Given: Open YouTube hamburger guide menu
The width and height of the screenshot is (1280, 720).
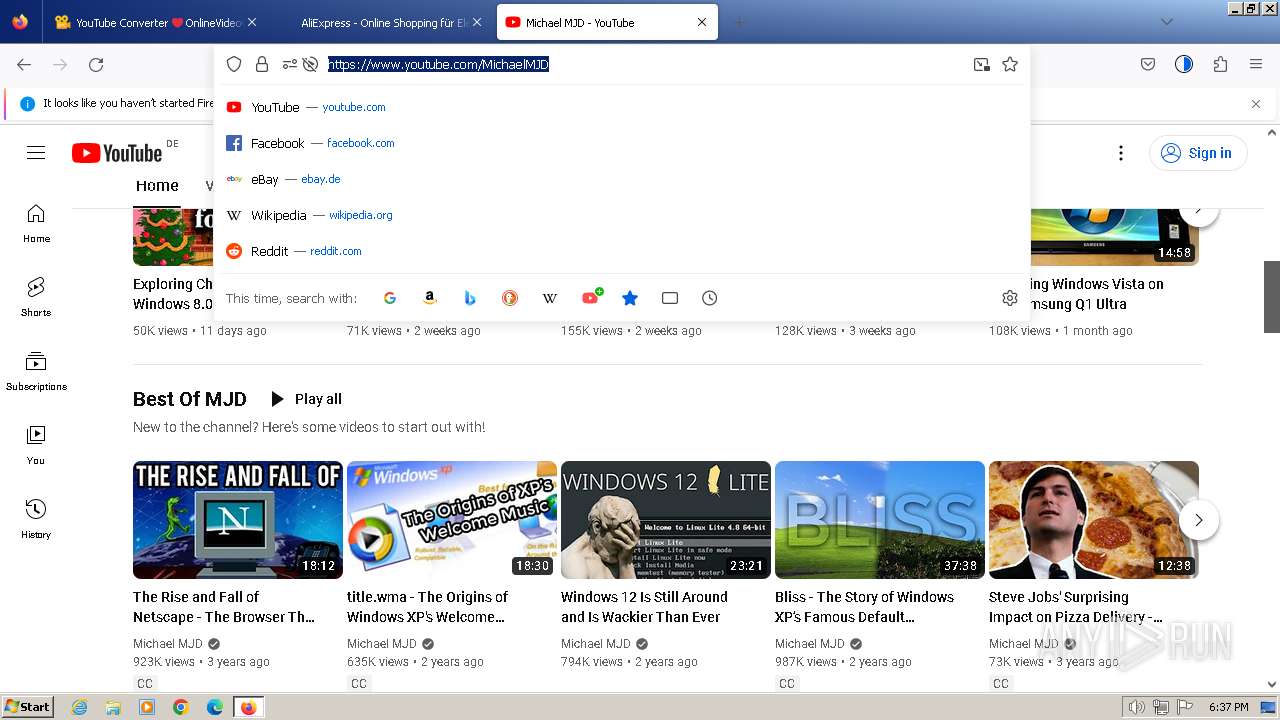Looking at the screenshot, I should (36, 152).
